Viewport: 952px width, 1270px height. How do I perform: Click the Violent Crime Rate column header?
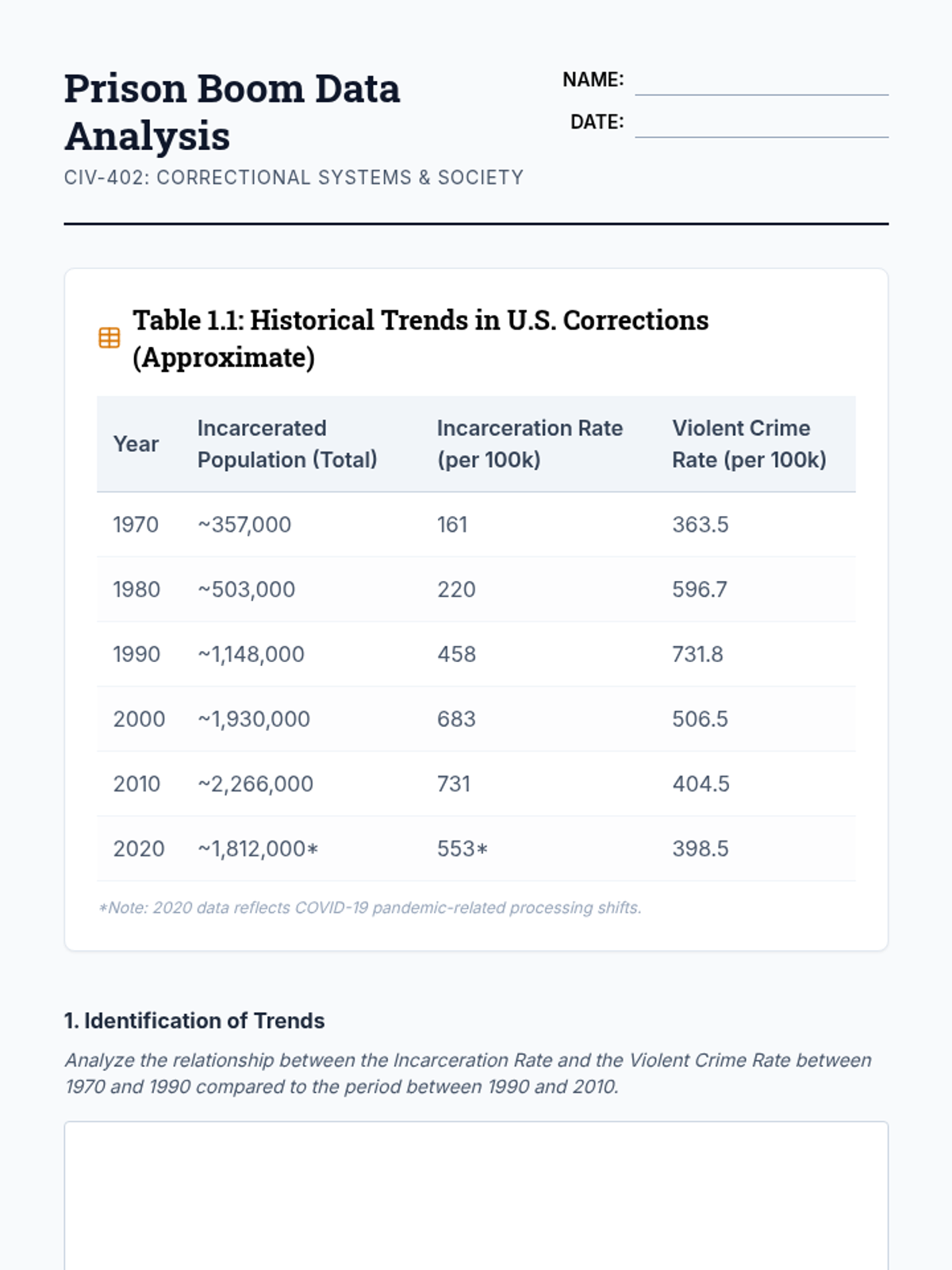(x=749, y=444)
